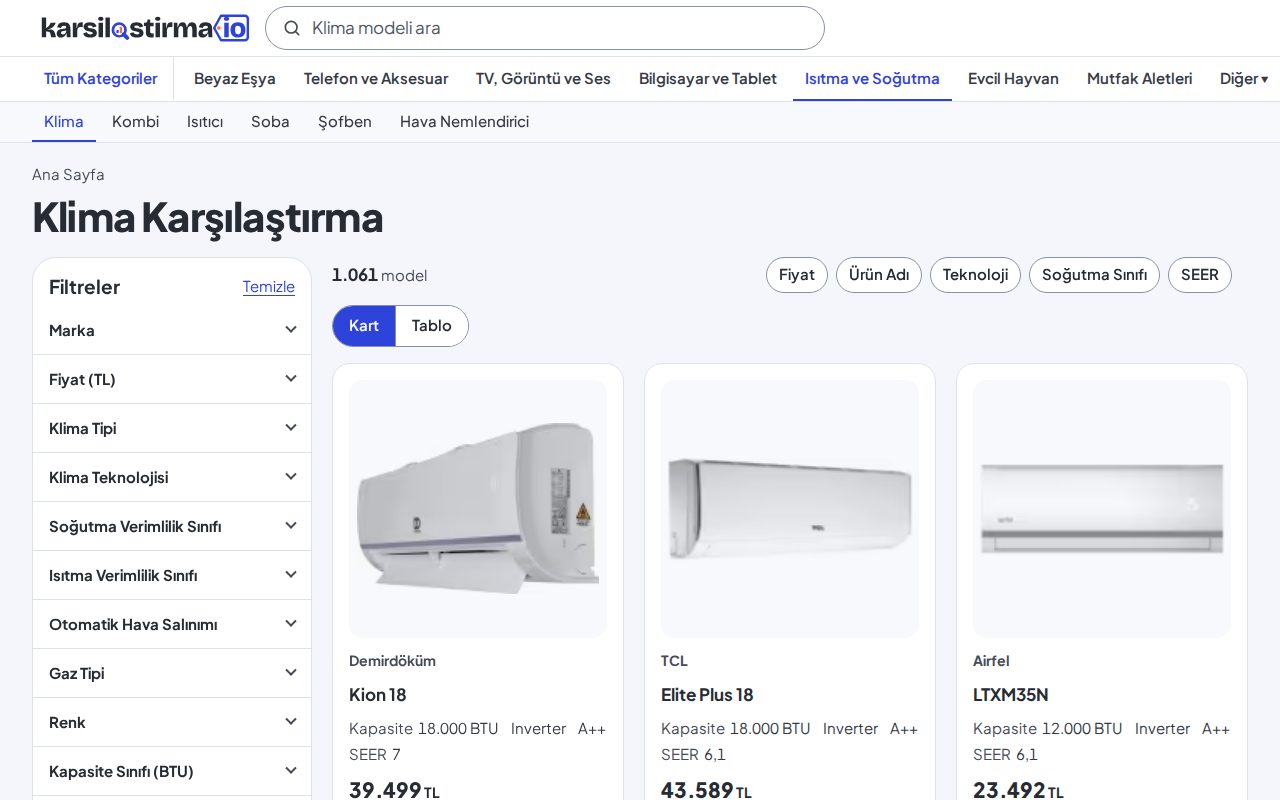
Task: Go to Ana Sayfa breadcrumb
Action: click(x=68, y=174)
